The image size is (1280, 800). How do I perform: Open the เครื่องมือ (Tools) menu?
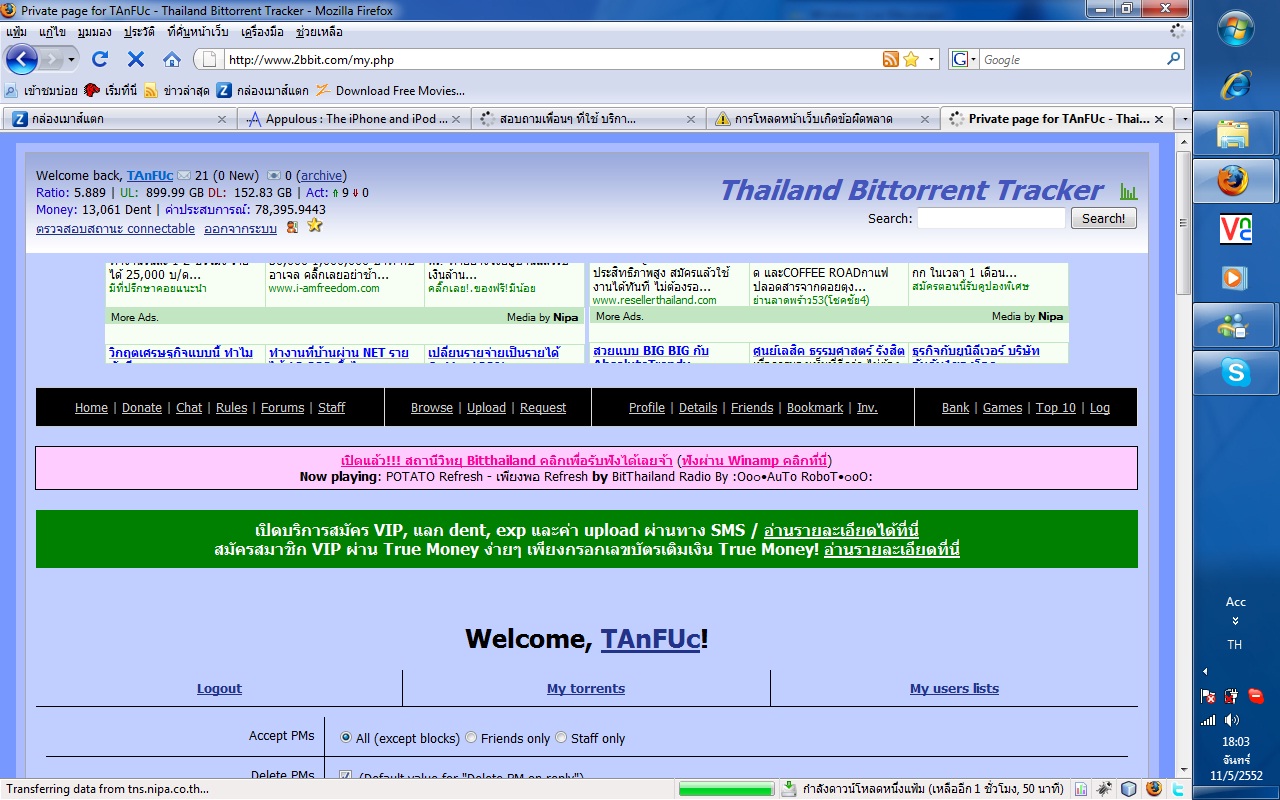tap(263, 32)
